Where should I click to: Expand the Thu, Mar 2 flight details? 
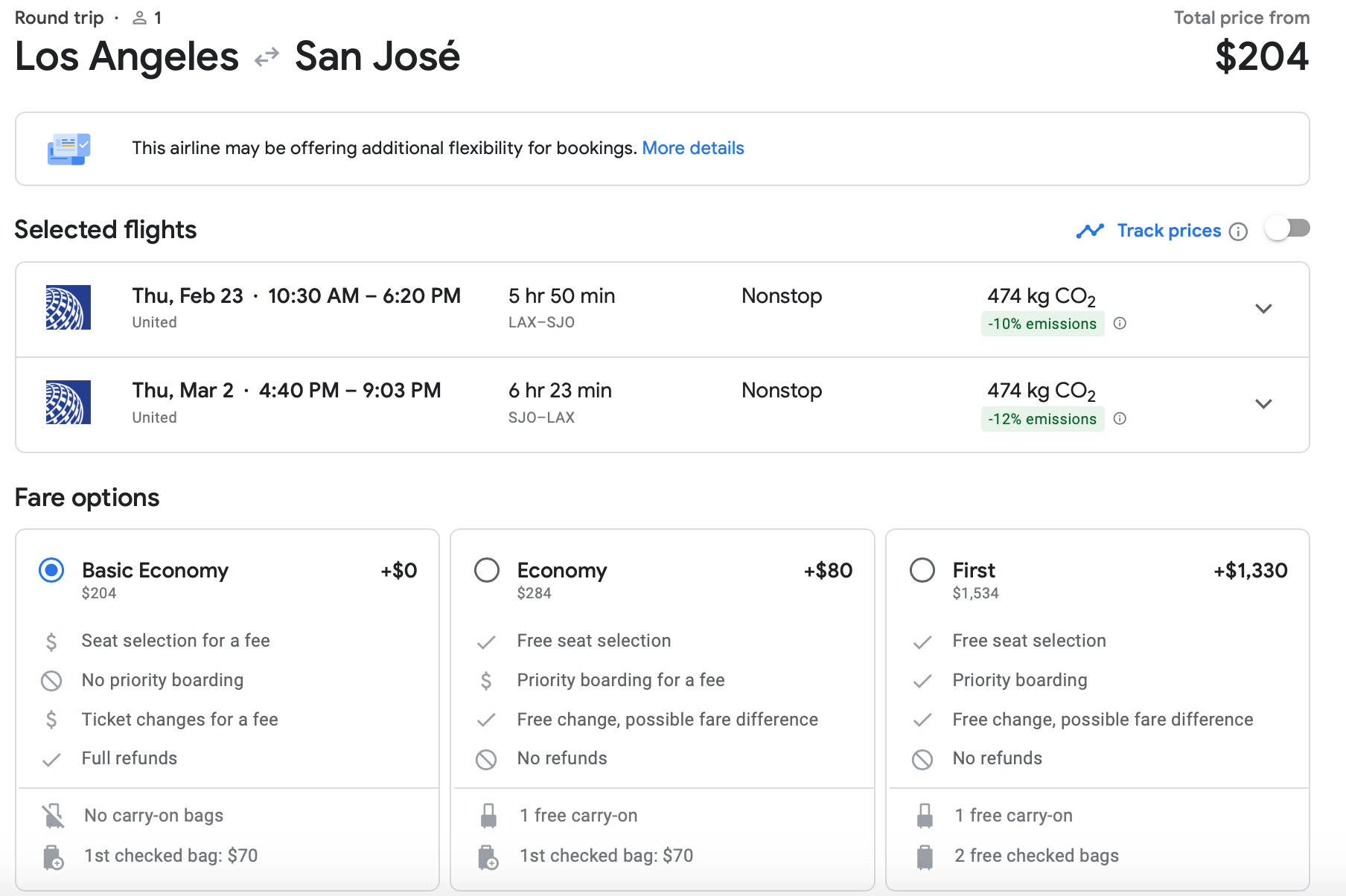point(1263,404)
